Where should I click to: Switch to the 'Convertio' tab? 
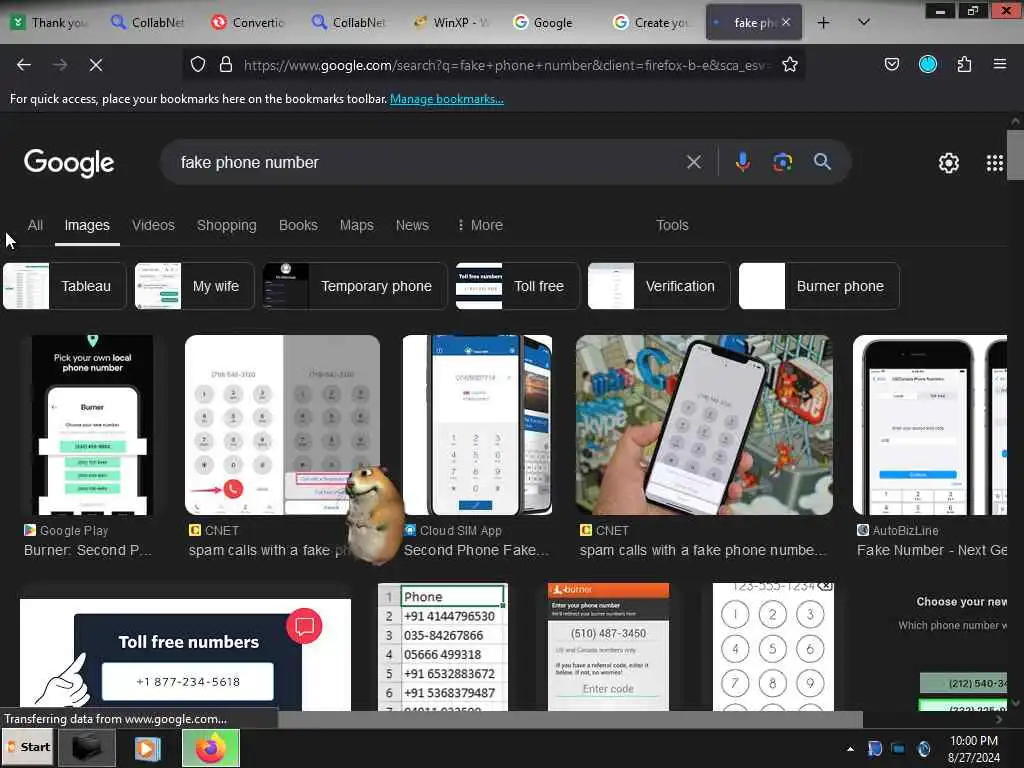click(248, 23)
